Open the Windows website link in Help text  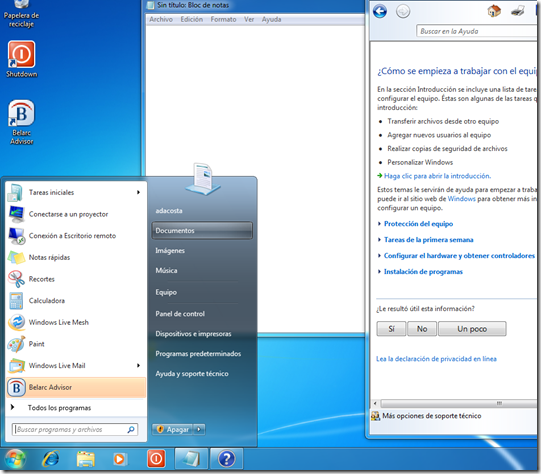pyautogui.click(x=461, y=199)
